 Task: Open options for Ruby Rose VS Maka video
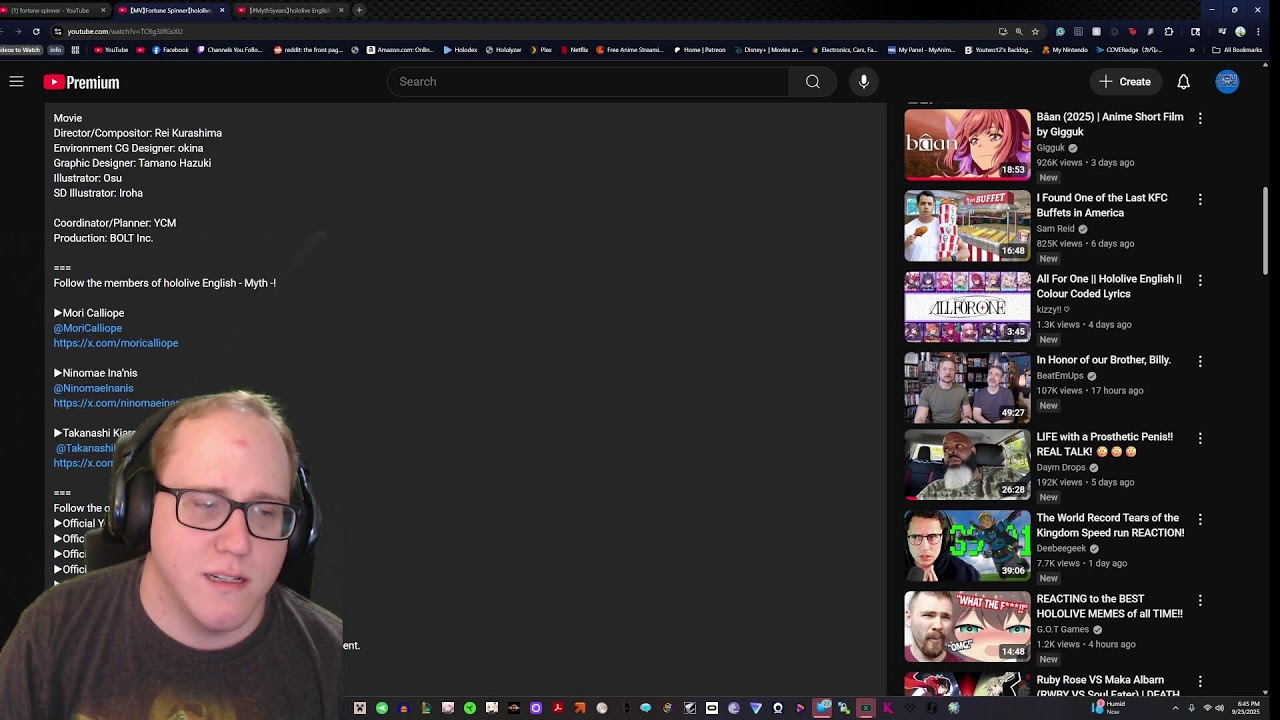(1200, 681)
